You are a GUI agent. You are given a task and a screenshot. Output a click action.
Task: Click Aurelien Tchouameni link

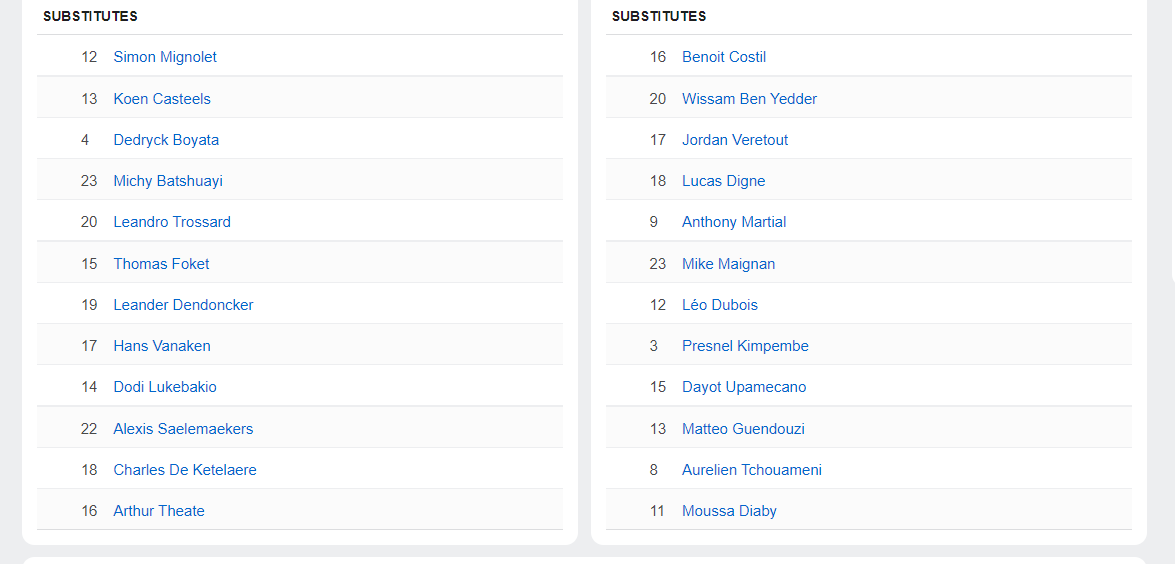752,470
